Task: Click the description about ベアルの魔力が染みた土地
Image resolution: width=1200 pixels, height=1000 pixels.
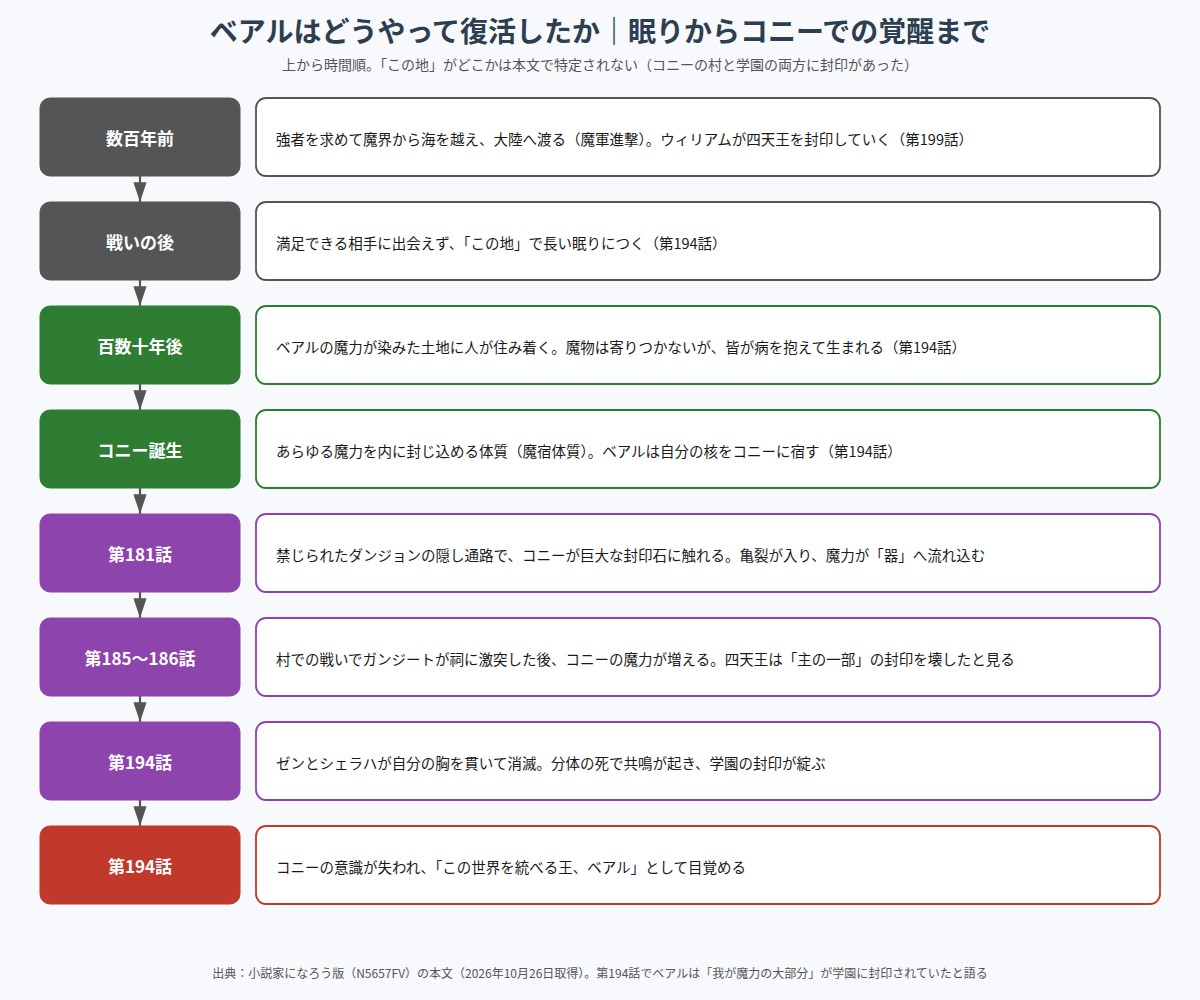Action: point(708,345)
